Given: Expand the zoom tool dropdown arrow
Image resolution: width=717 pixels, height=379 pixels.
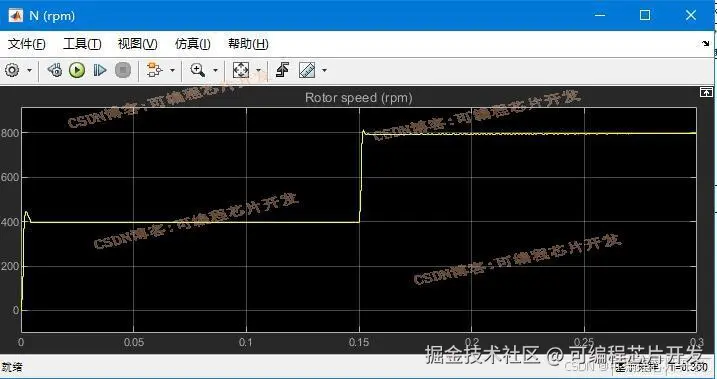Looking at the screenshot, I should (215, 70).
